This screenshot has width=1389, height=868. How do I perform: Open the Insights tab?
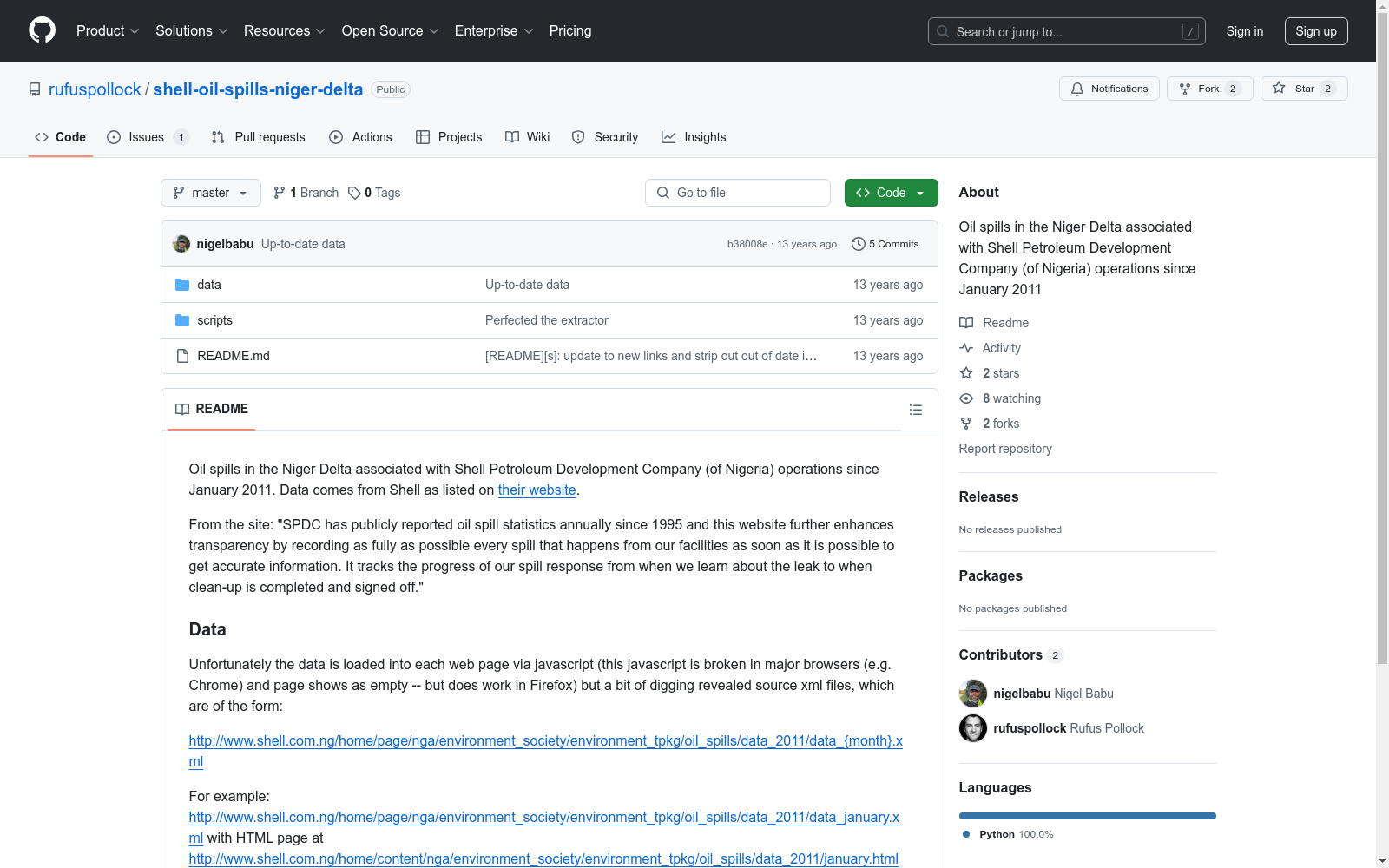tap(694, 137)
